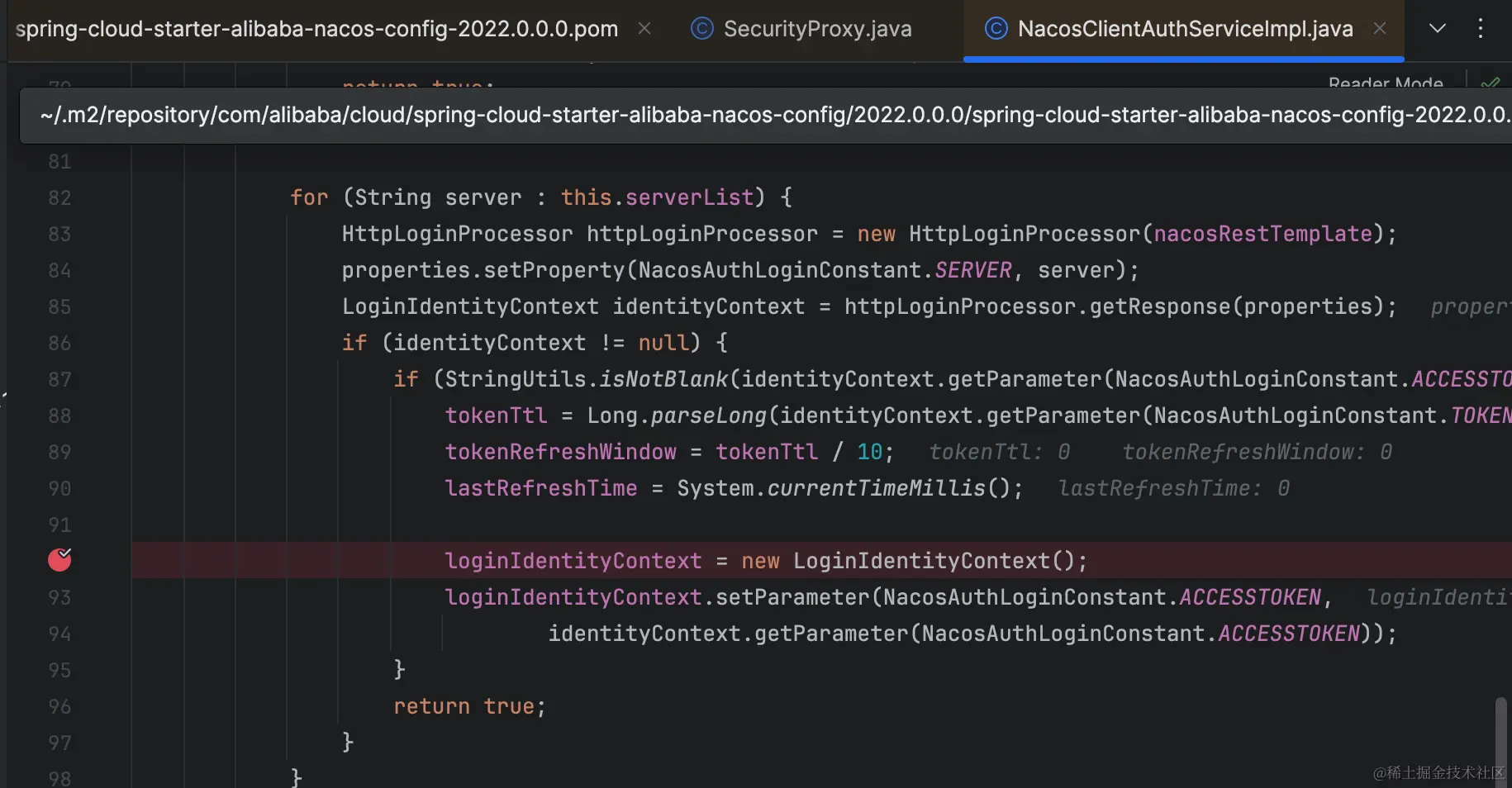The width and height of the screenshot is (1512, 788).
Task: Click the file path tooltip text
Action: click(x=774, y=115)
